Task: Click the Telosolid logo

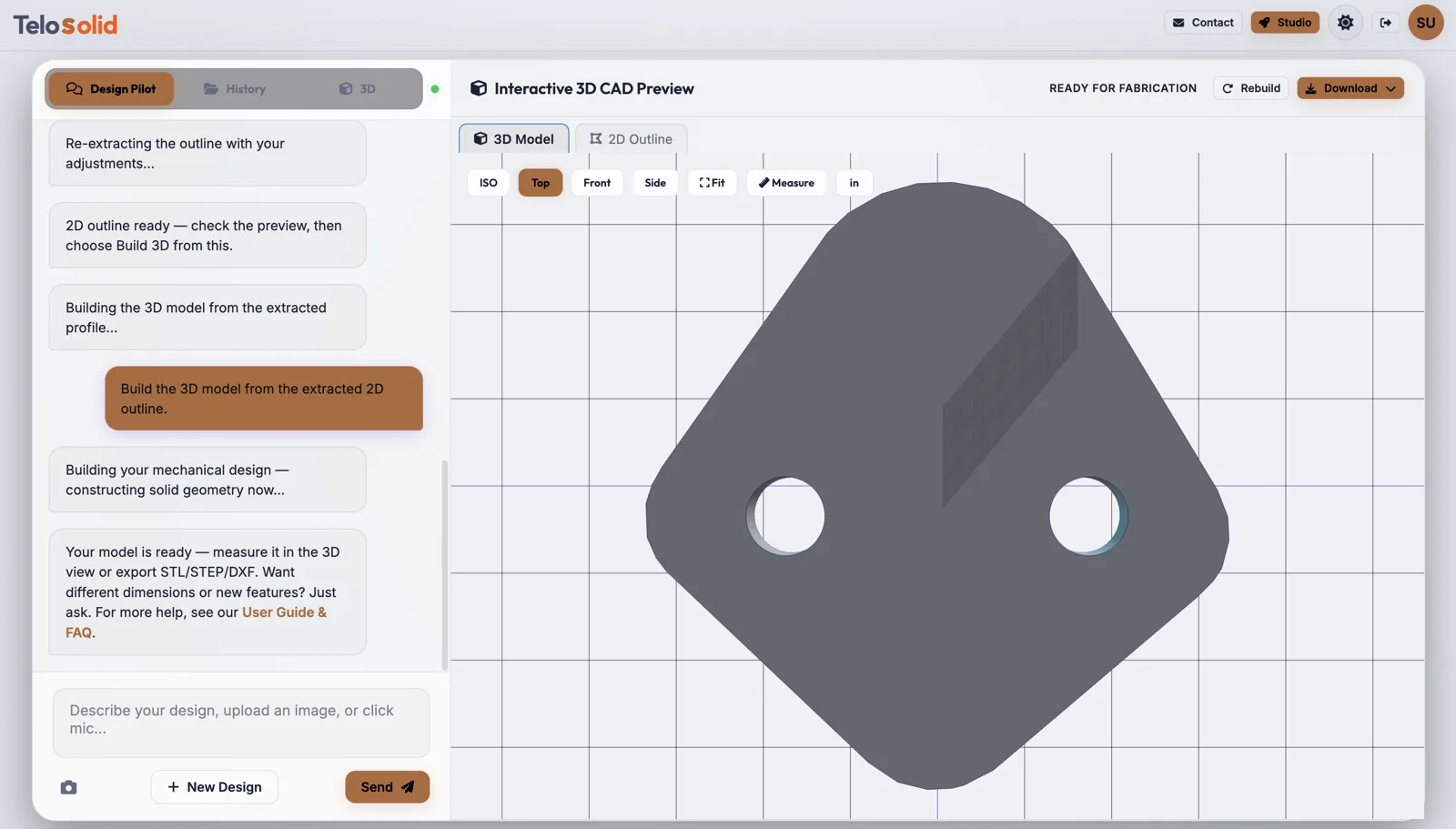Action: point(66,25)
